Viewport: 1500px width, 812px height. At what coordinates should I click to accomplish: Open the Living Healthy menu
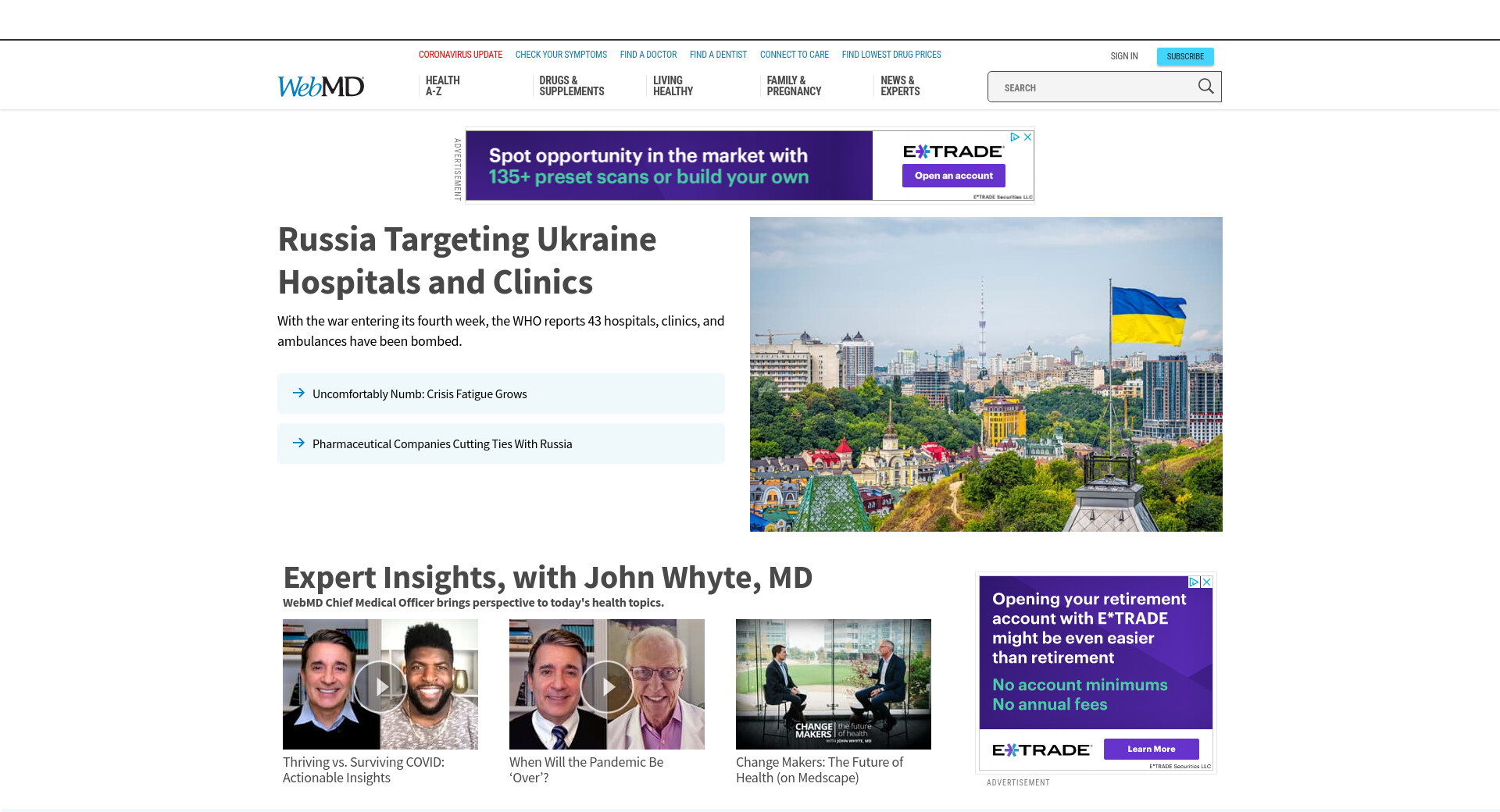pos(673,86)
